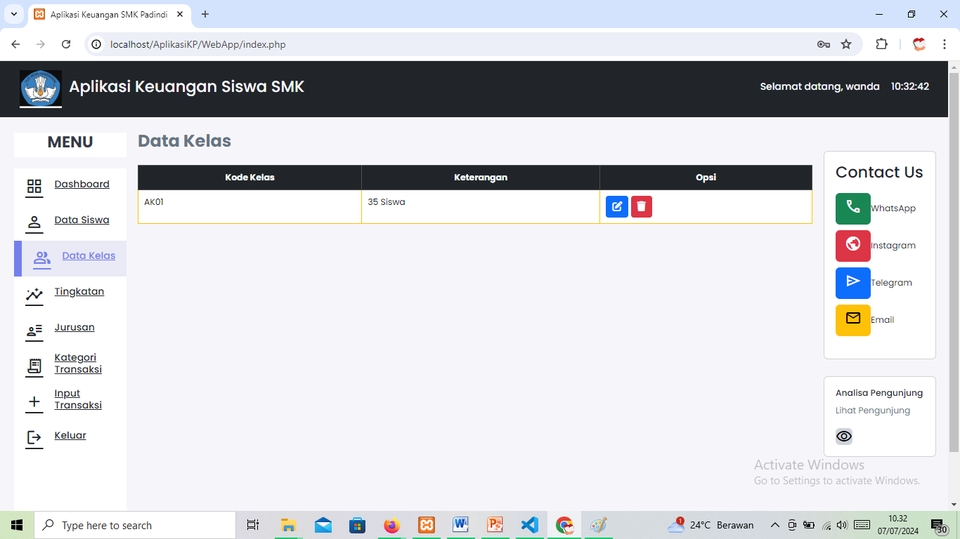Reload the page with the refresh button
This screenshot has width=960, height=539.
(66, 44)
